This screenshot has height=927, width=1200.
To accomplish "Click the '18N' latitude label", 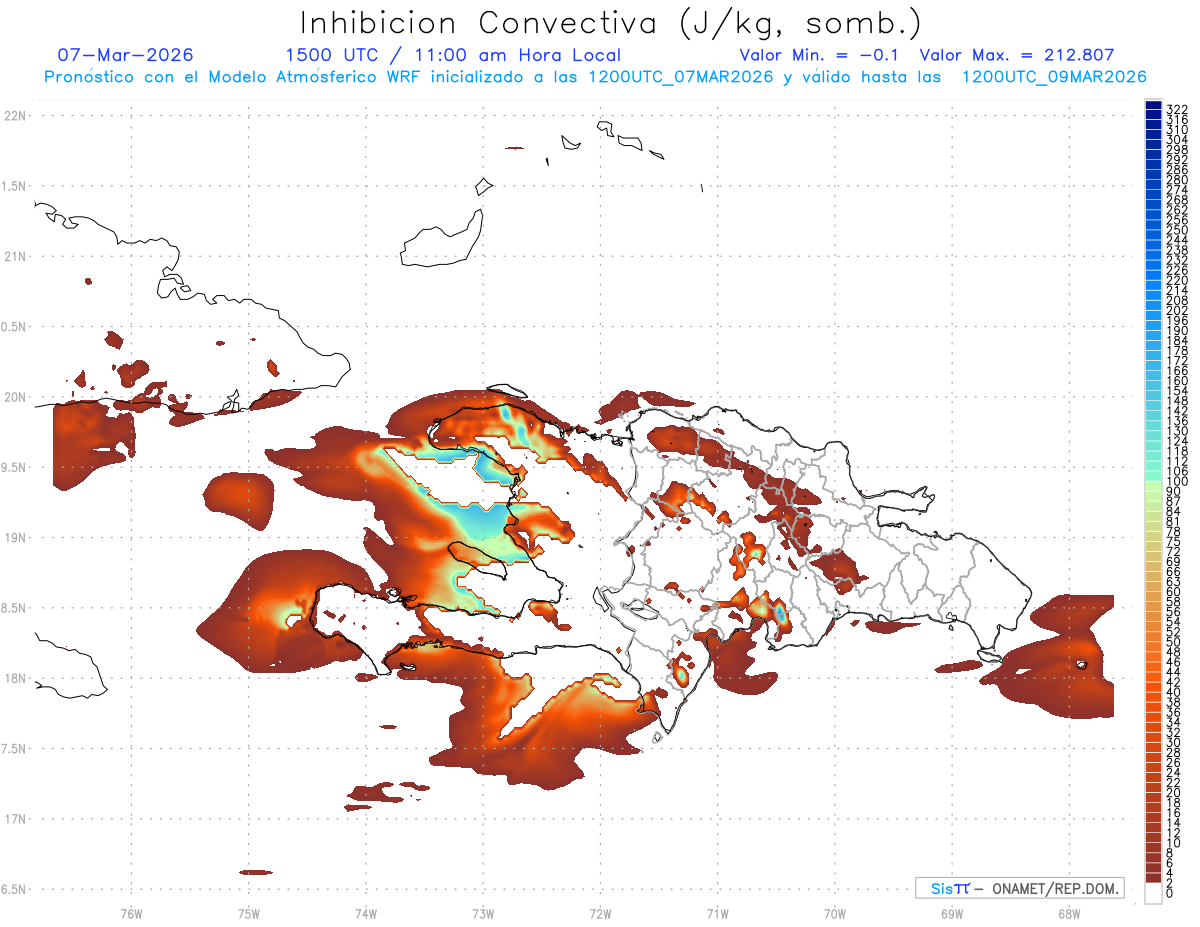I will click(15, 678).
